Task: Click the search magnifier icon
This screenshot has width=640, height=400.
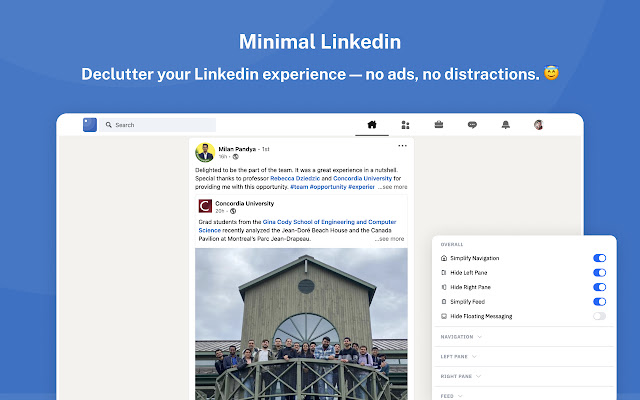Action: point(109,125)
